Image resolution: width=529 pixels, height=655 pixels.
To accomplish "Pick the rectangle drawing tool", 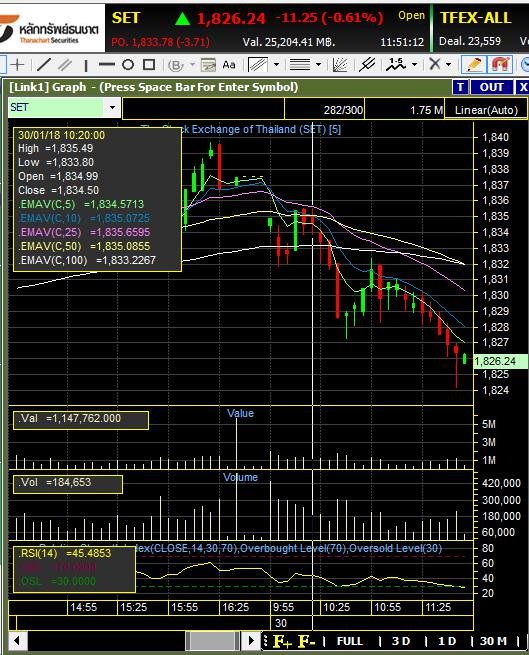I will click(149, 65).
